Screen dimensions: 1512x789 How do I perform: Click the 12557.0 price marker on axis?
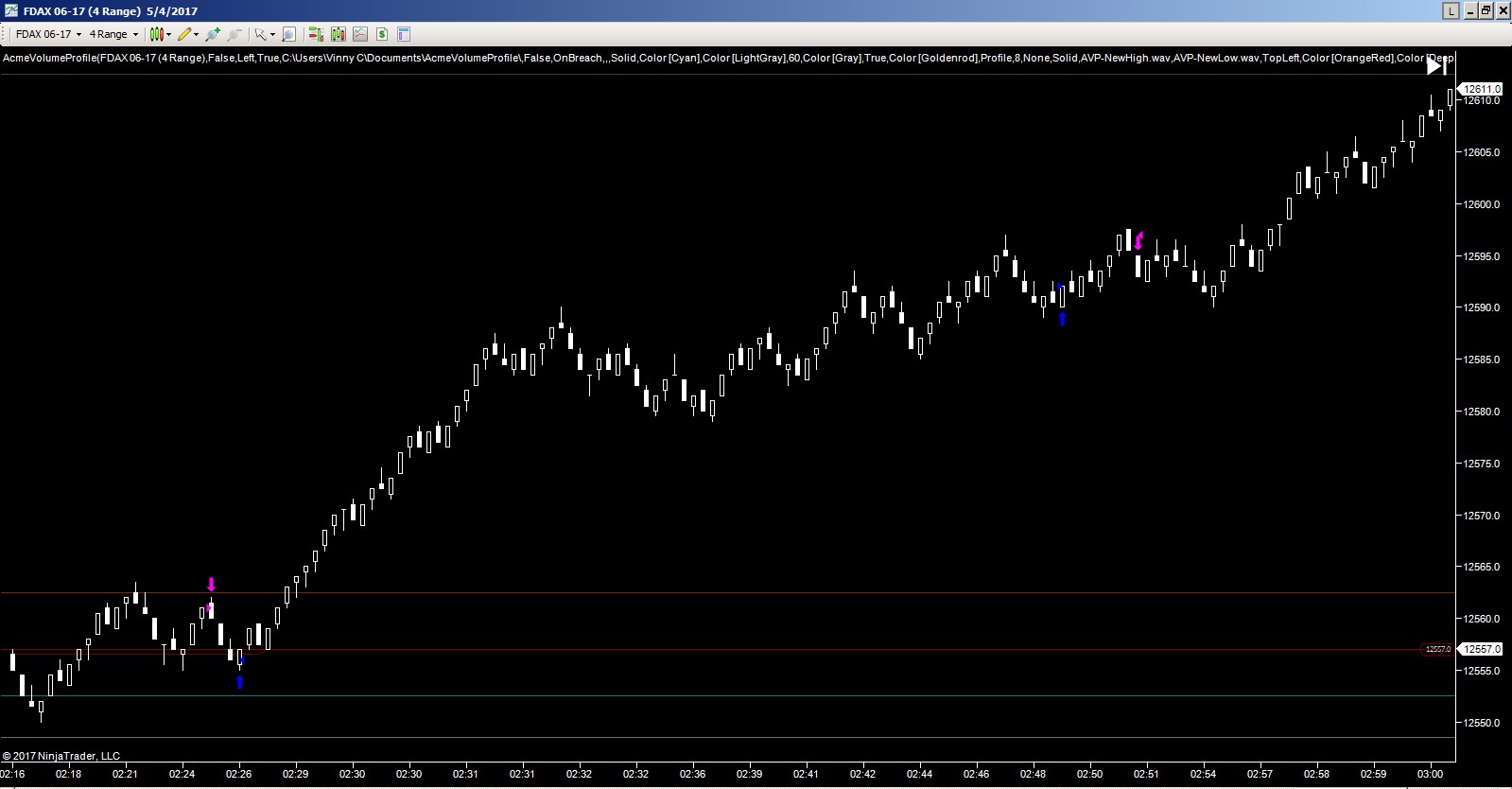pyautogui.click(x=1482, y=649)
